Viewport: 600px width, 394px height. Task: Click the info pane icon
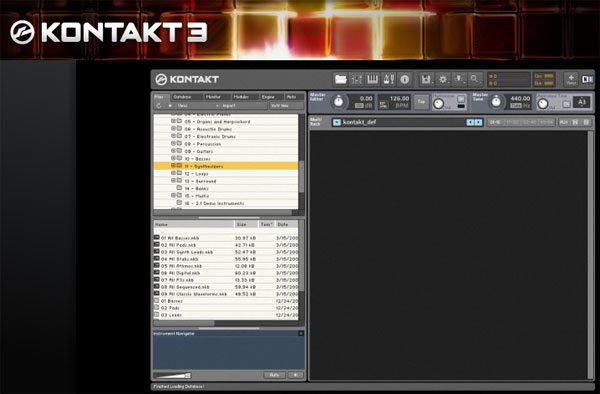(x=404, y=80)
